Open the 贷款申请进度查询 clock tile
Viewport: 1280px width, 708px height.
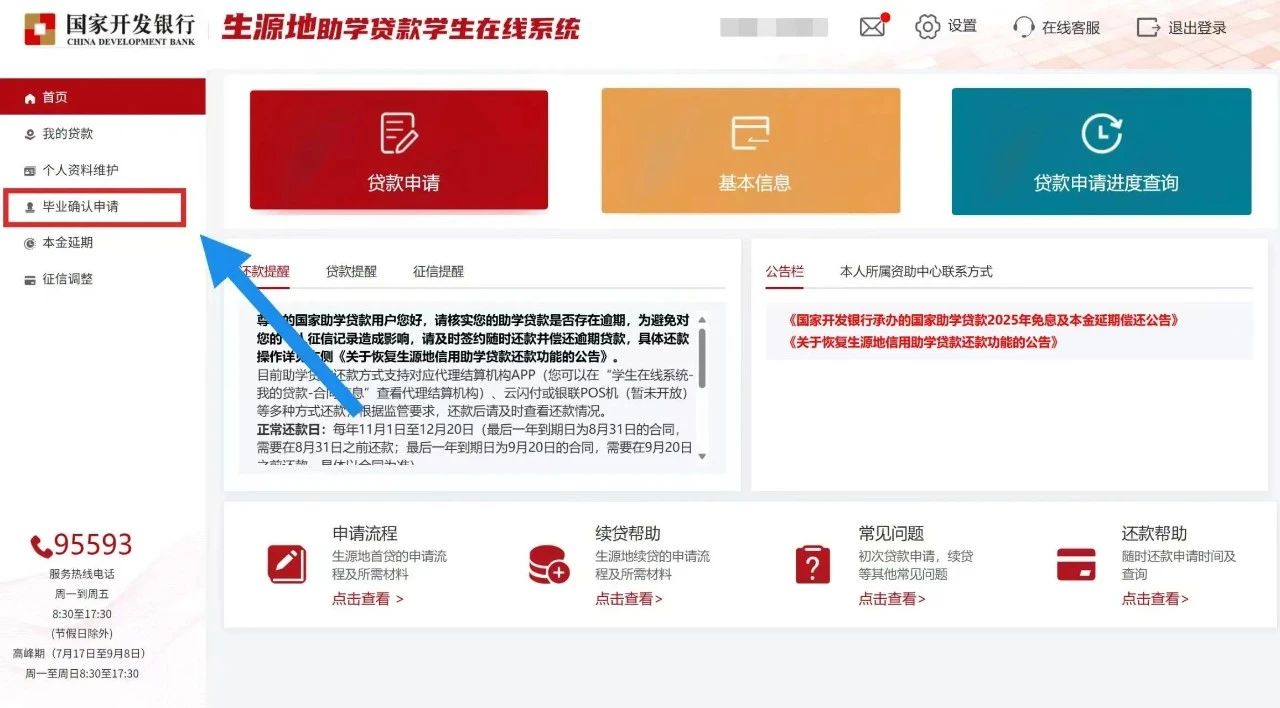coord(1101,150)
